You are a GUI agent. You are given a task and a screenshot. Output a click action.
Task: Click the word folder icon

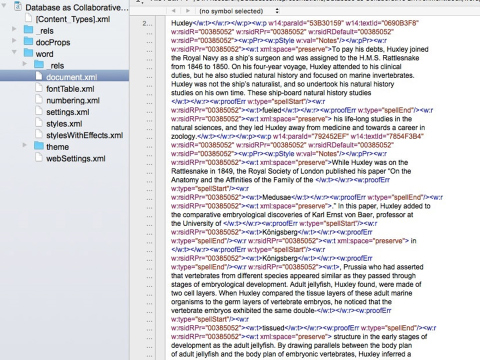click(x=29, y=53)
